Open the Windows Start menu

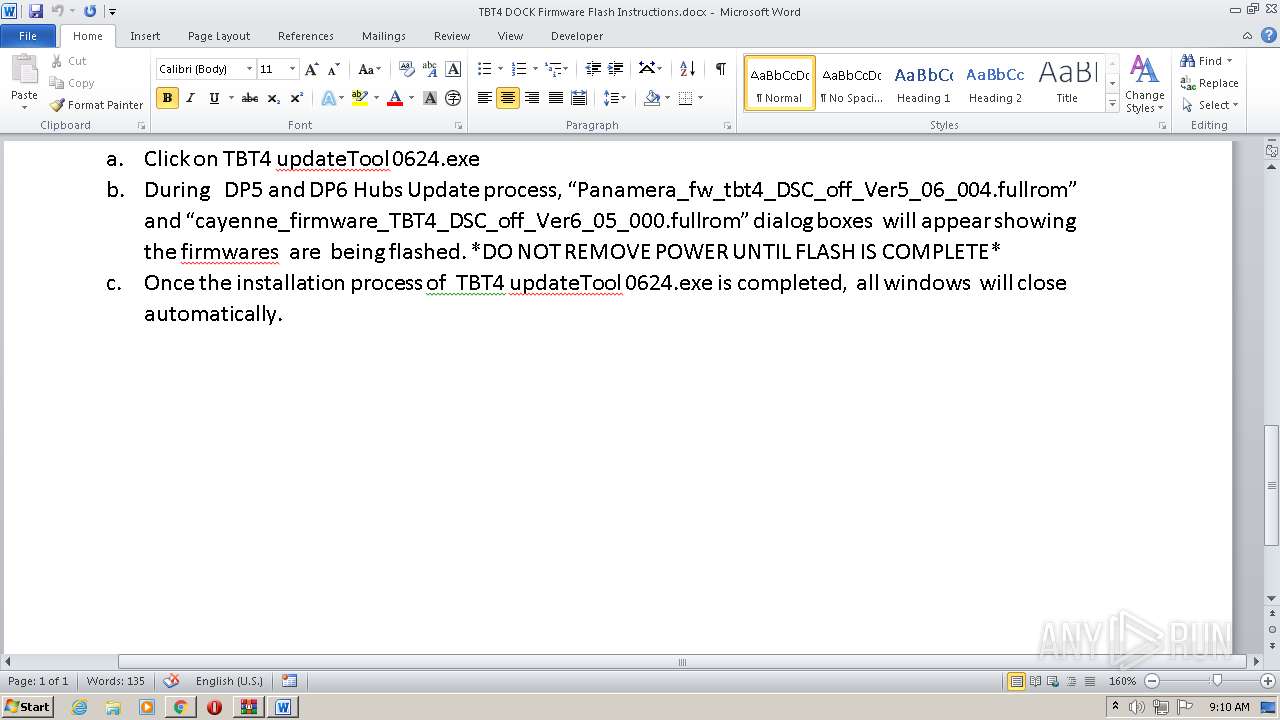[x=27, y=706]
